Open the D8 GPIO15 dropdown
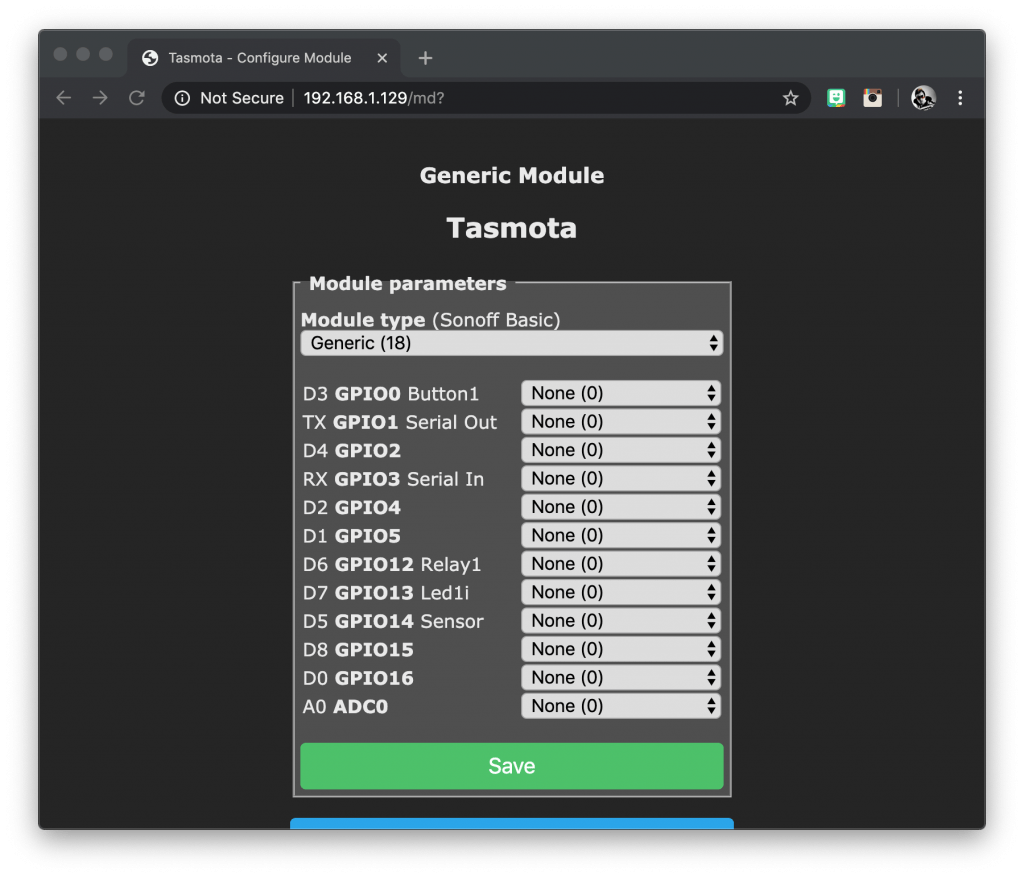 point(620,649)
